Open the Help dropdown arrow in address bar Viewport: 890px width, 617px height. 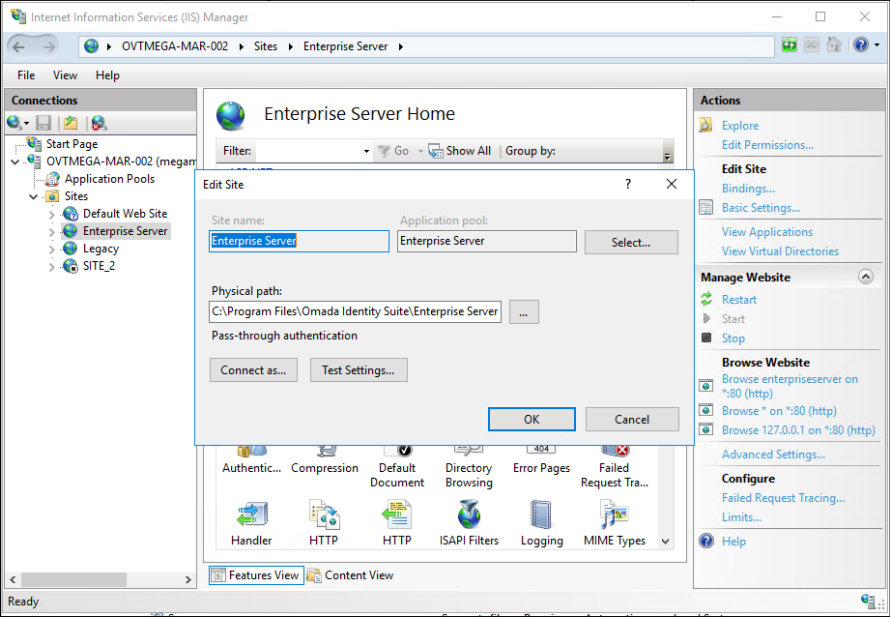tap(876, 45)
